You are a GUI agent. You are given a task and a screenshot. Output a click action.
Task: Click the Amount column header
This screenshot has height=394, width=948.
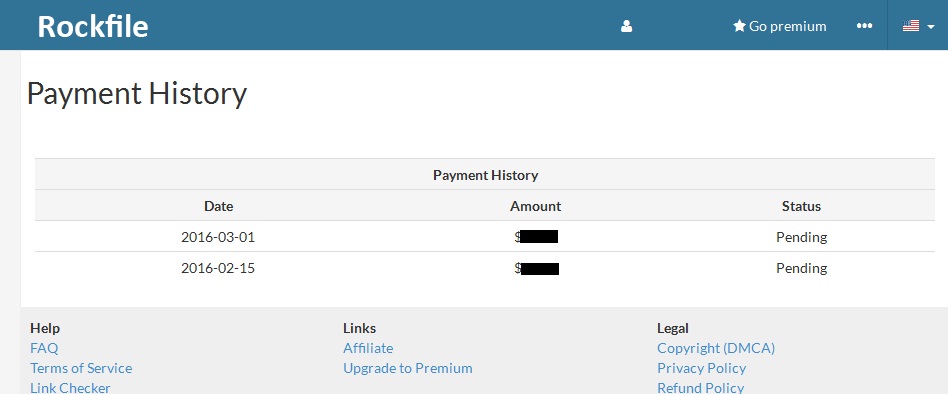(535, 206)
